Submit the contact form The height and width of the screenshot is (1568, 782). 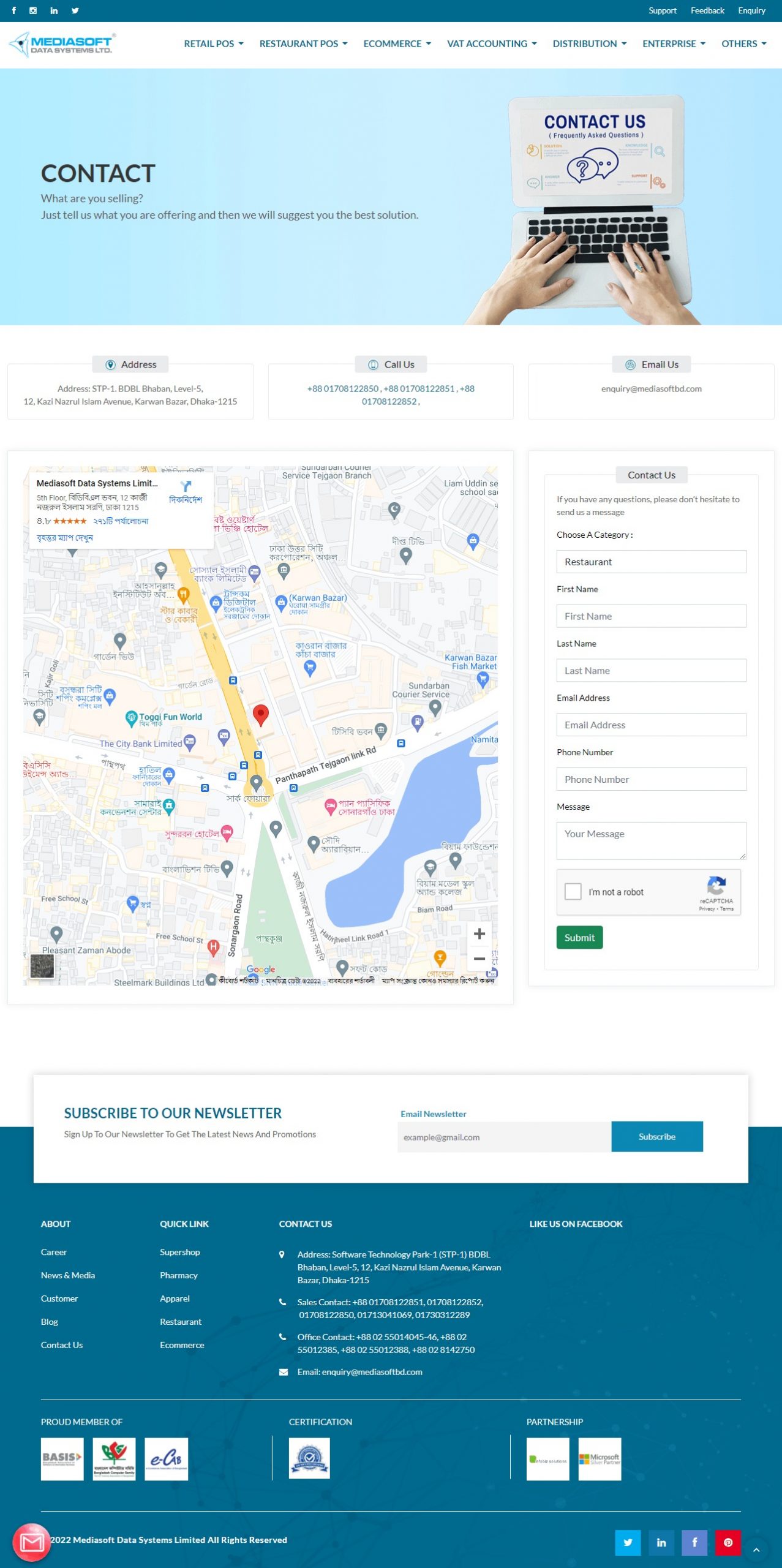tap(579, 937)
